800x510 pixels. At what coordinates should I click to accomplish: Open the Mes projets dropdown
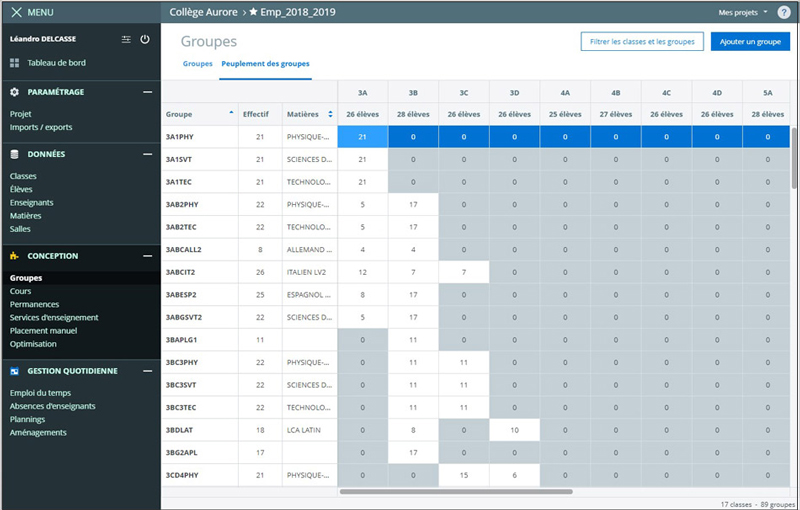coord(743,12)
